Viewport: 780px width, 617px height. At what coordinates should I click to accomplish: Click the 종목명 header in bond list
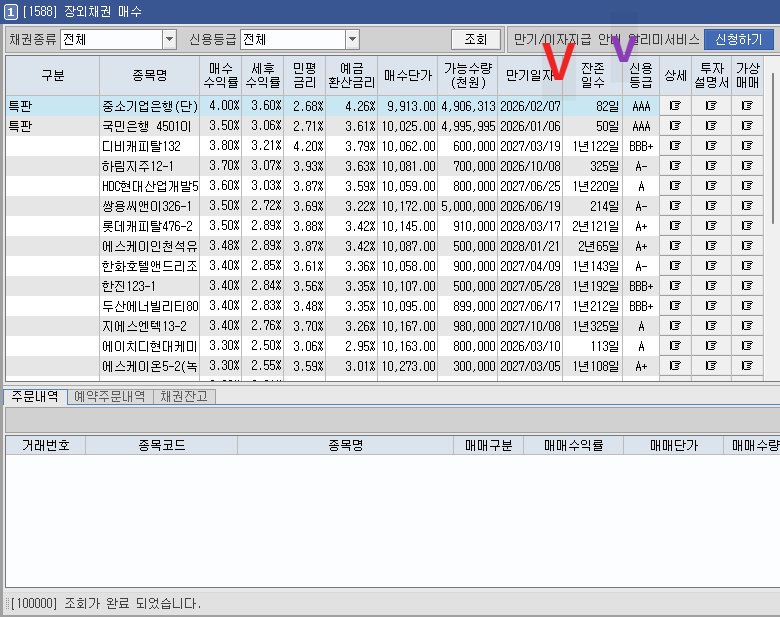click(x=150, y=76)
